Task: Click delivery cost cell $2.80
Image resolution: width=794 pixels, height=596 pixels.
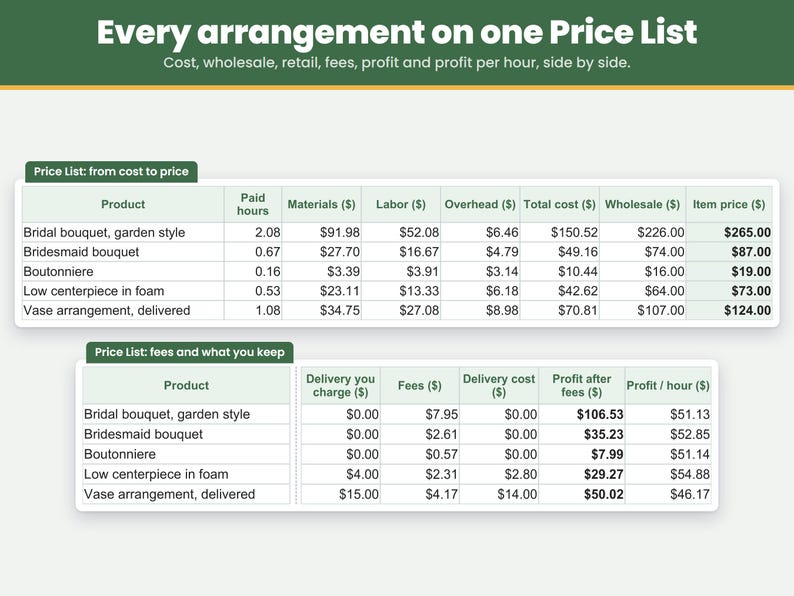Action: 499,474
